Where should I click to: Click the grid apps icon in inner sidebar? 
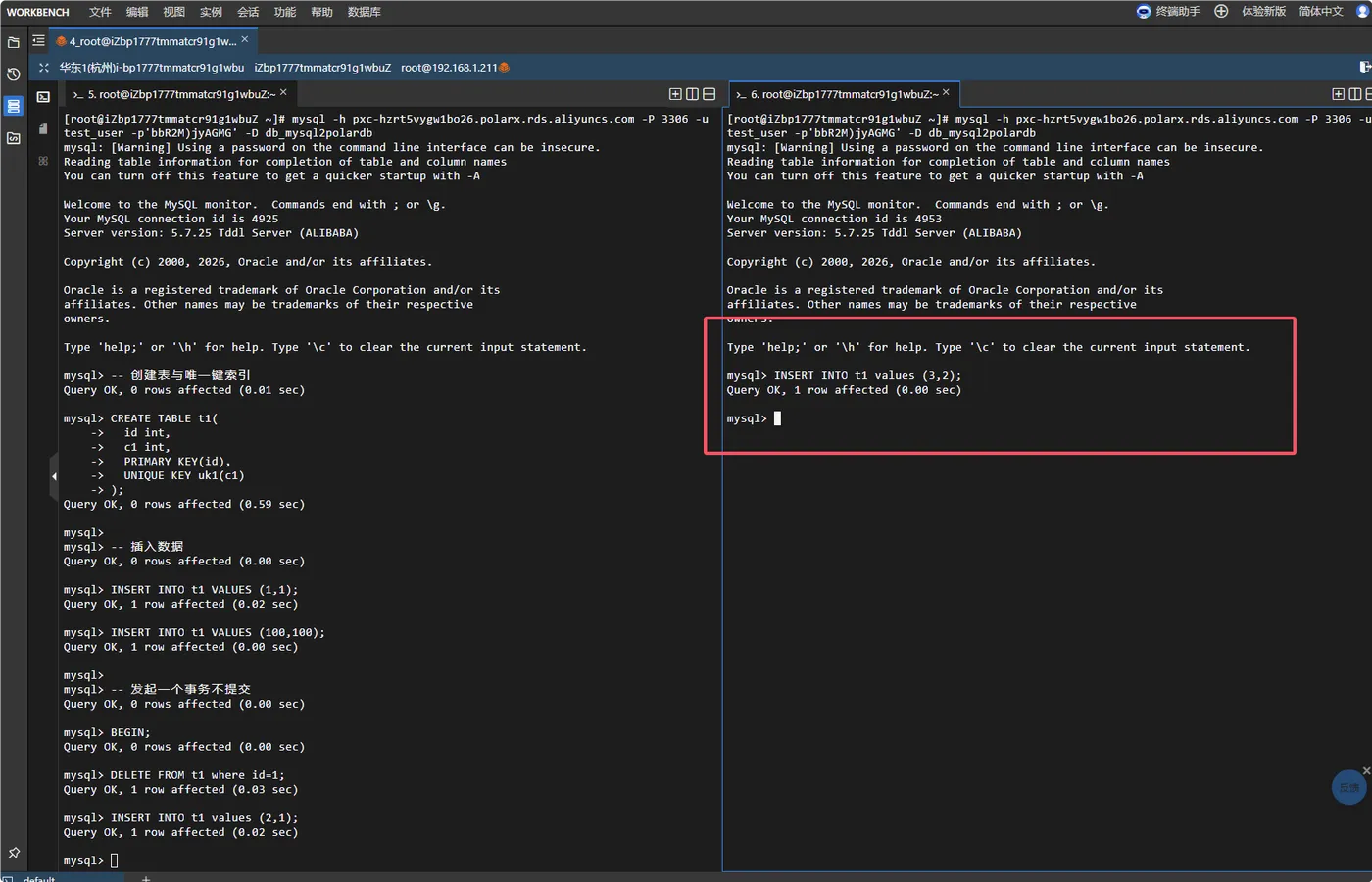[x=43, y=160]
